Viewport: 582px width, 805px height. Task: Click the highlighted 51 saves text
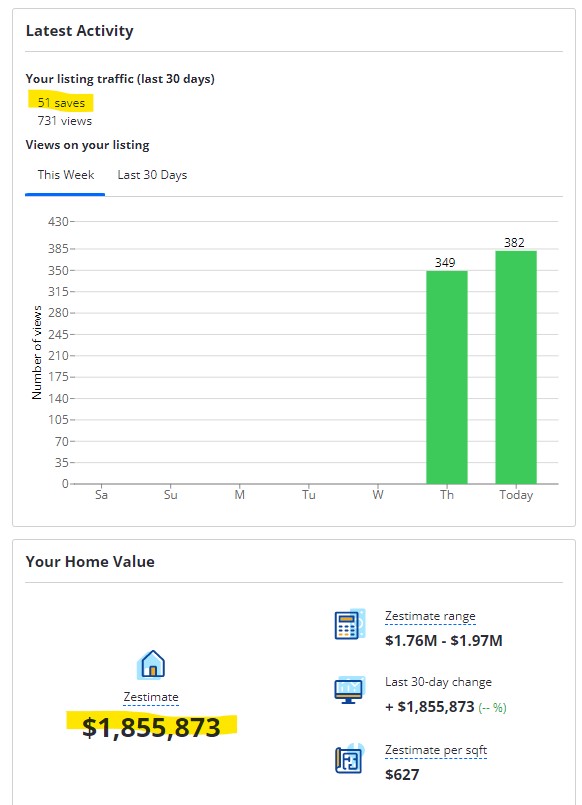coord(61,103)
